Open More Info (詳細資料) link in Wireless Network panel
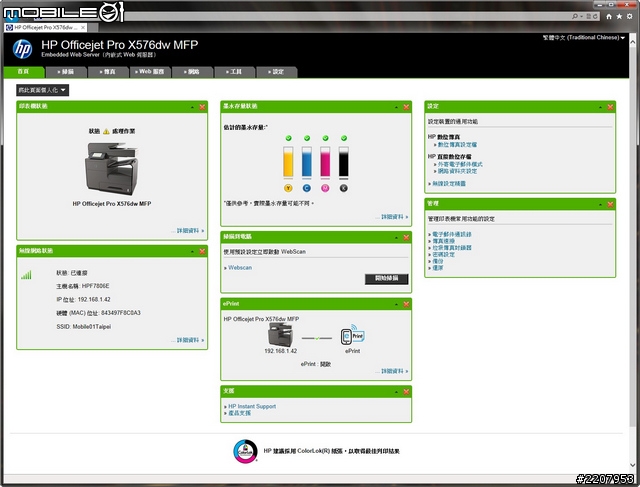 pos(190,340)
